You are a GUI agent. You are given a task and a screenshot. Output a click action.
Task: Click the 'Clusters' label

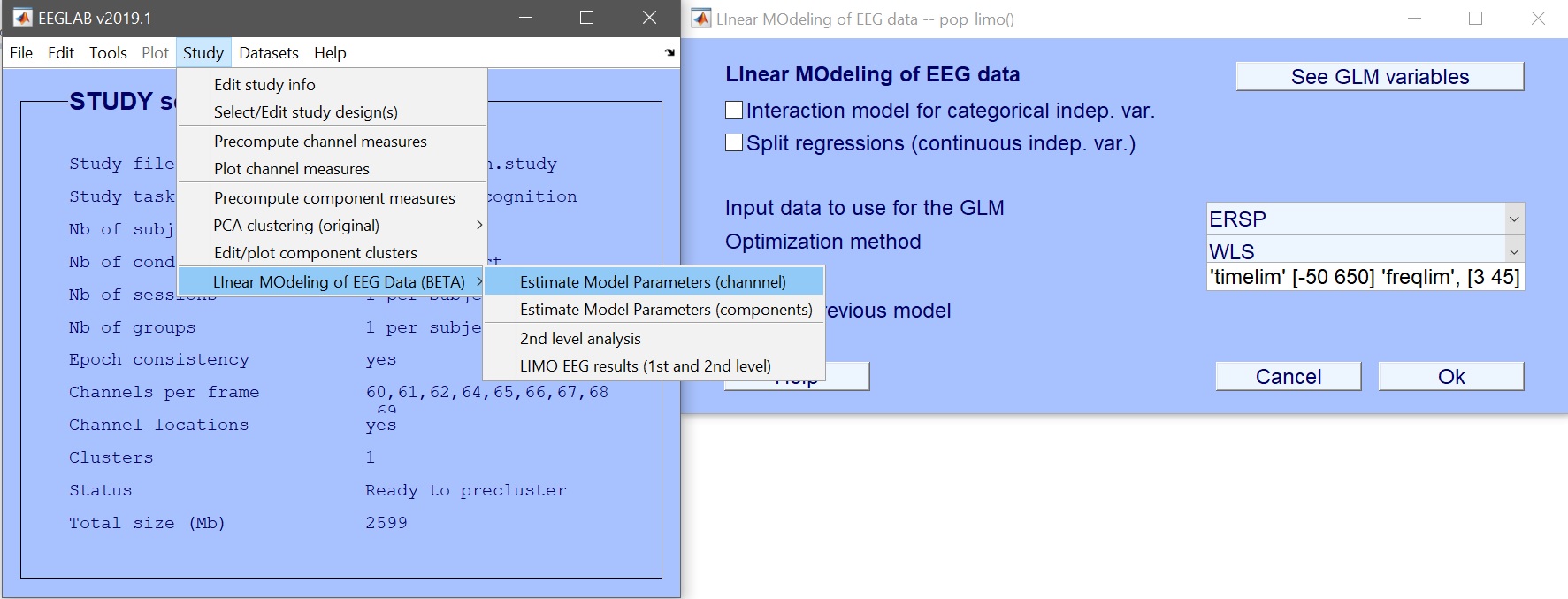click(x=111, y=457)
